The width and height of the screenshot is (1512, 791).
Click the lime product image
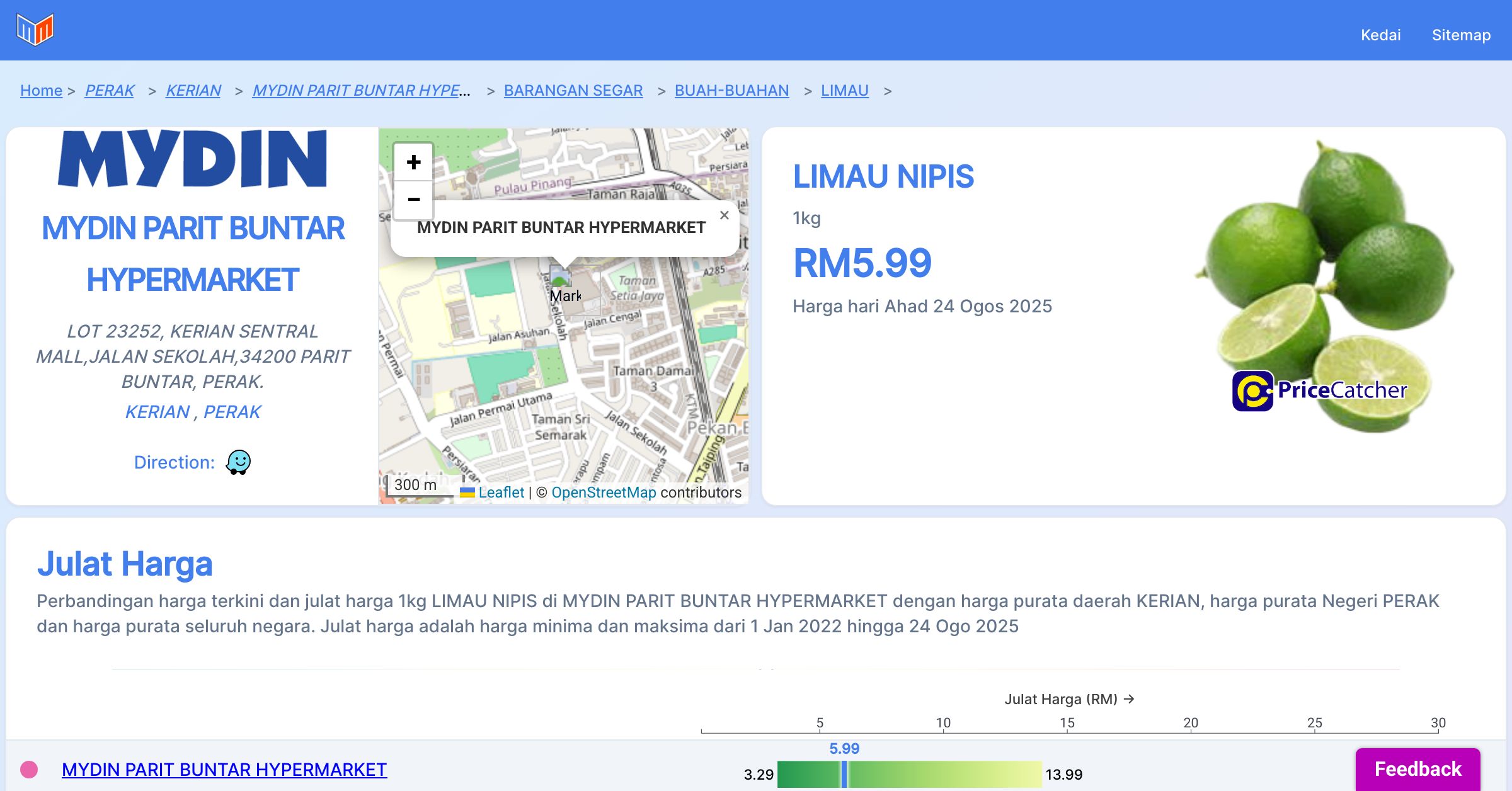pyautogui.click(x=1326, y=285)
